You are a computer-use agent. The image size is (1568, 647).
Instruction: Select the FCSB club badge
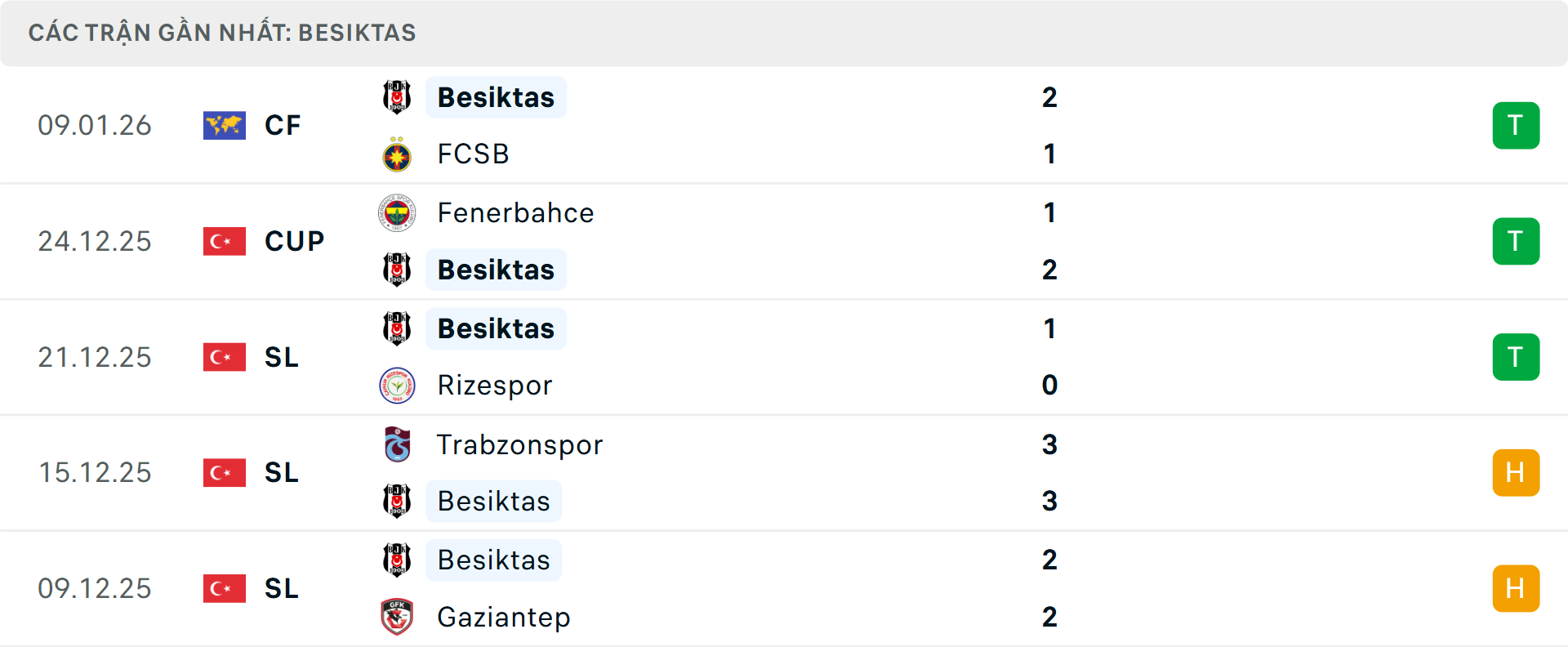pos(397,154)
